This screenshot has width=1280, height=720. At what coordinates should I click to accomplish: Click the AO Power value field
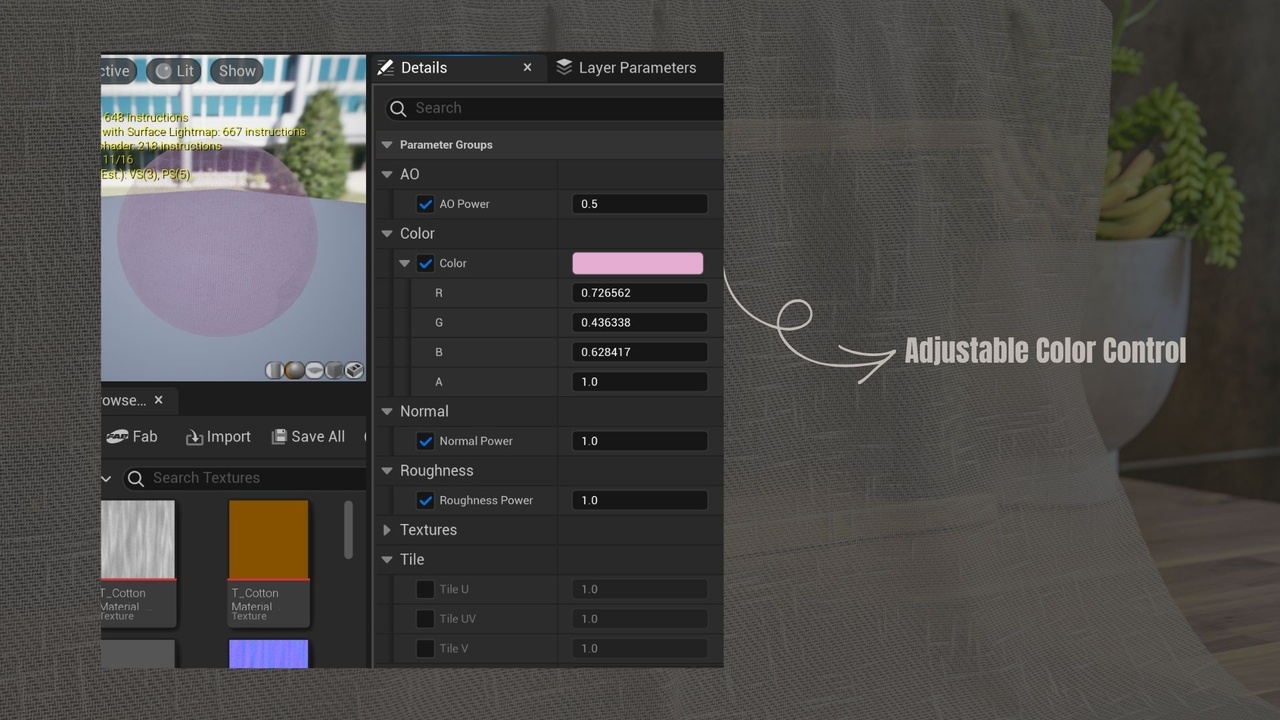click(x=640, y=204)
